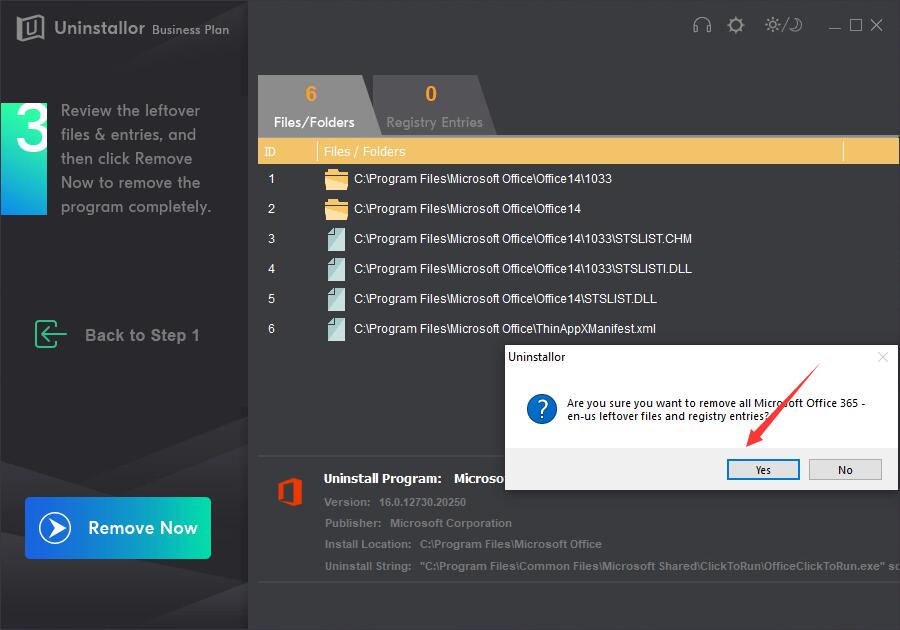The image size is (900, 630).
Task: Select the folder icon for row 2 Office14
Action: pos(336,209)
